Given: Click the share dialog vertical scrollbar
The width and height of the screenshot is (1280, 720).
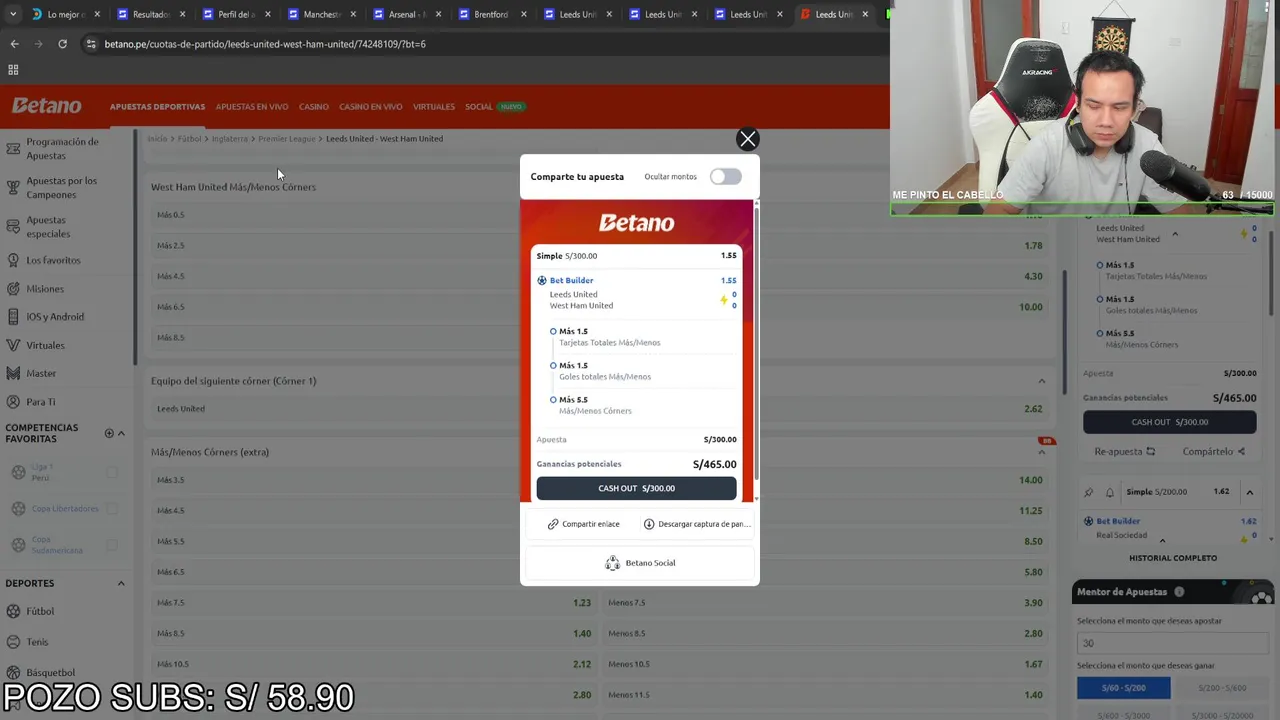Looking at the screenshot, I should pos(756,340).
